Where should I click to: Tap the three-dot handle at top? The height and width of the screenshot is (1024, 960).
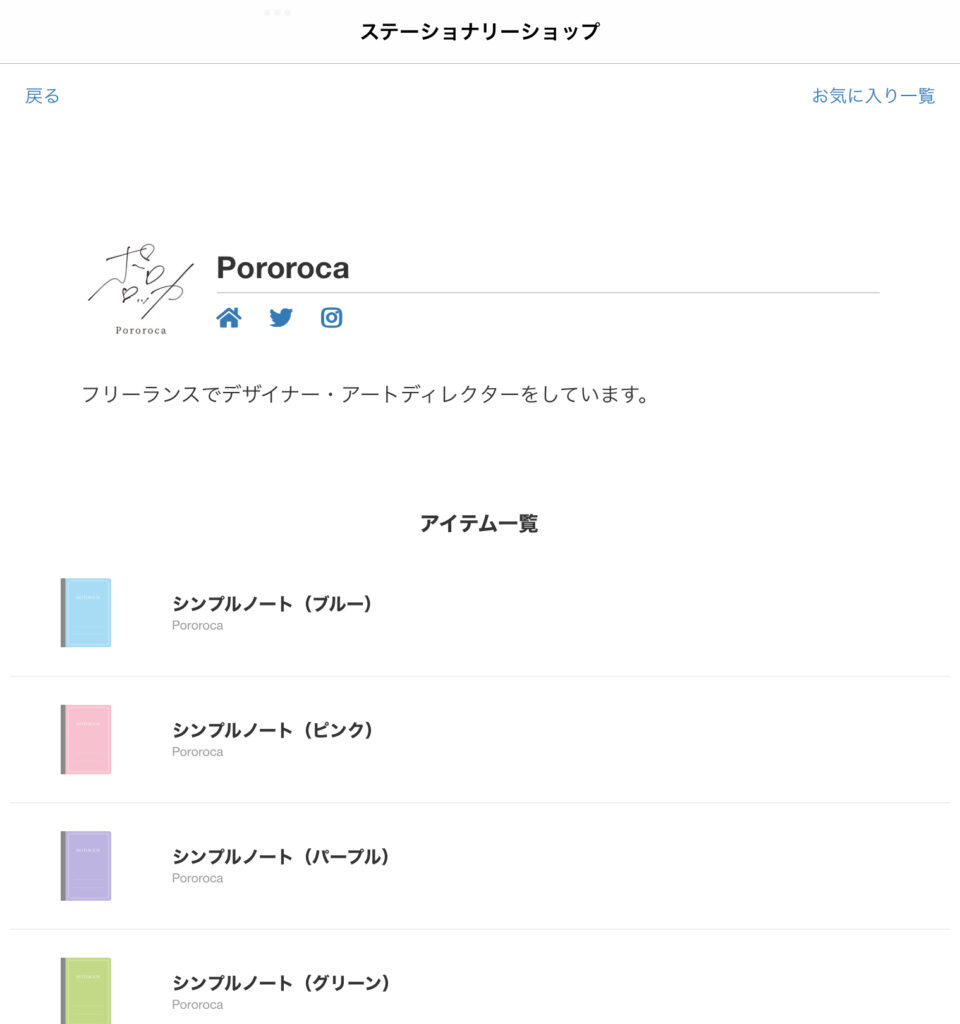tap(278, 13)
